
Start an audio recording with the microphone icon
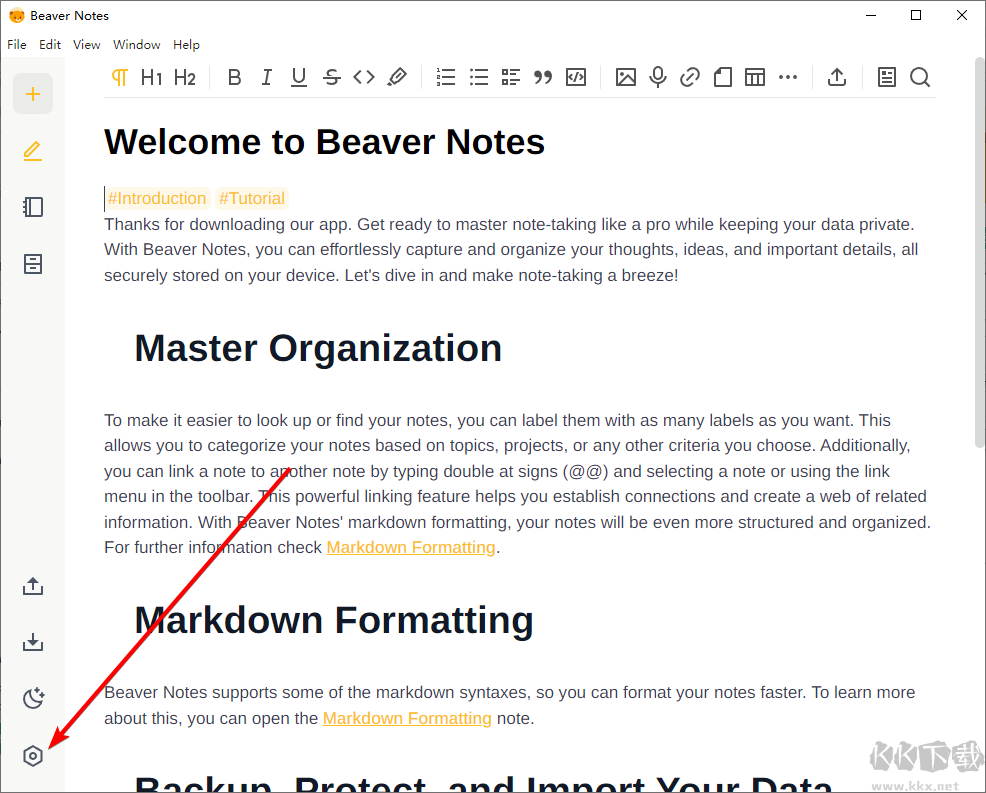pos(657,77)
